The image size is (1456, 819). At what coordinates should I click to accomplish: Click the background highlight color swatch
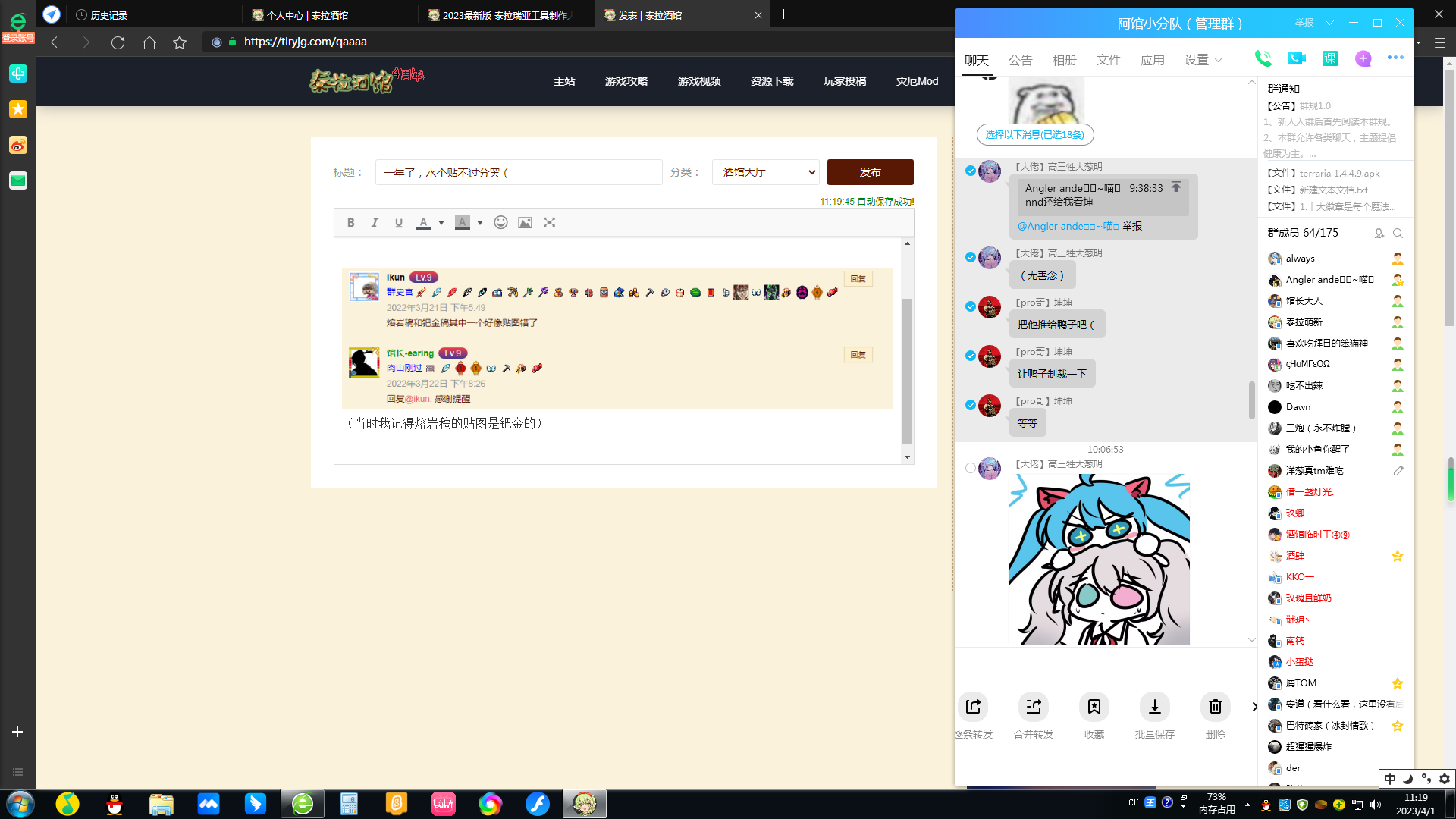point(462,222)
